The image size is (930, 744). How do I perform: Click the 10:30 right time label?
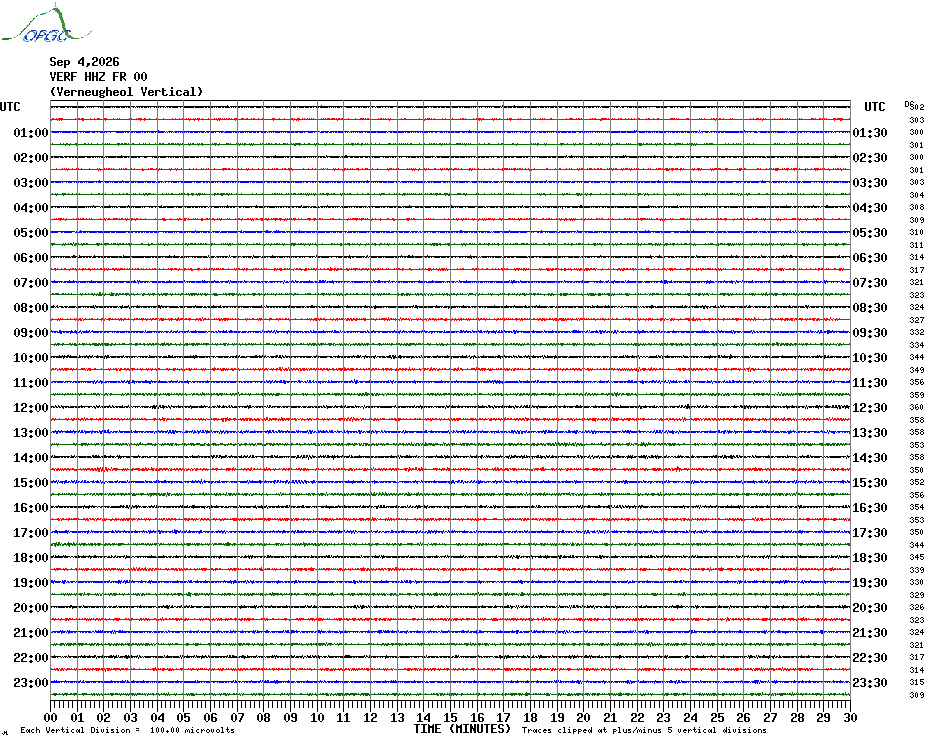coord(870,358)
